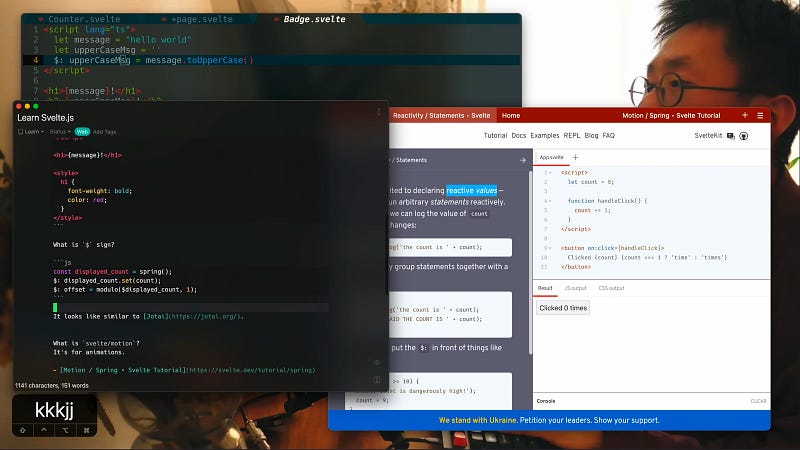Open Docs in Svelte navigation
The height and width of the screenshot is (450, 800).
[518, 136]
